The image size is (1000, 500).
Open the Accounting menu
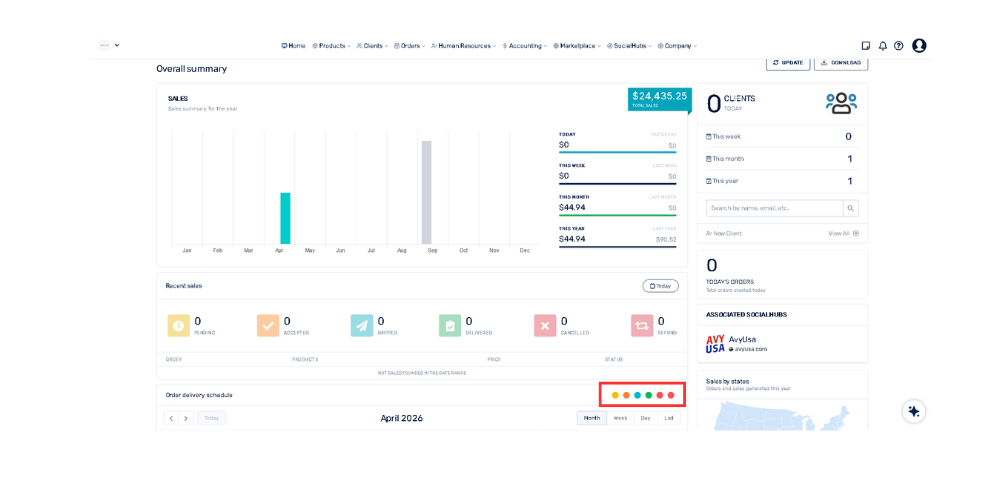click(525, 46)
